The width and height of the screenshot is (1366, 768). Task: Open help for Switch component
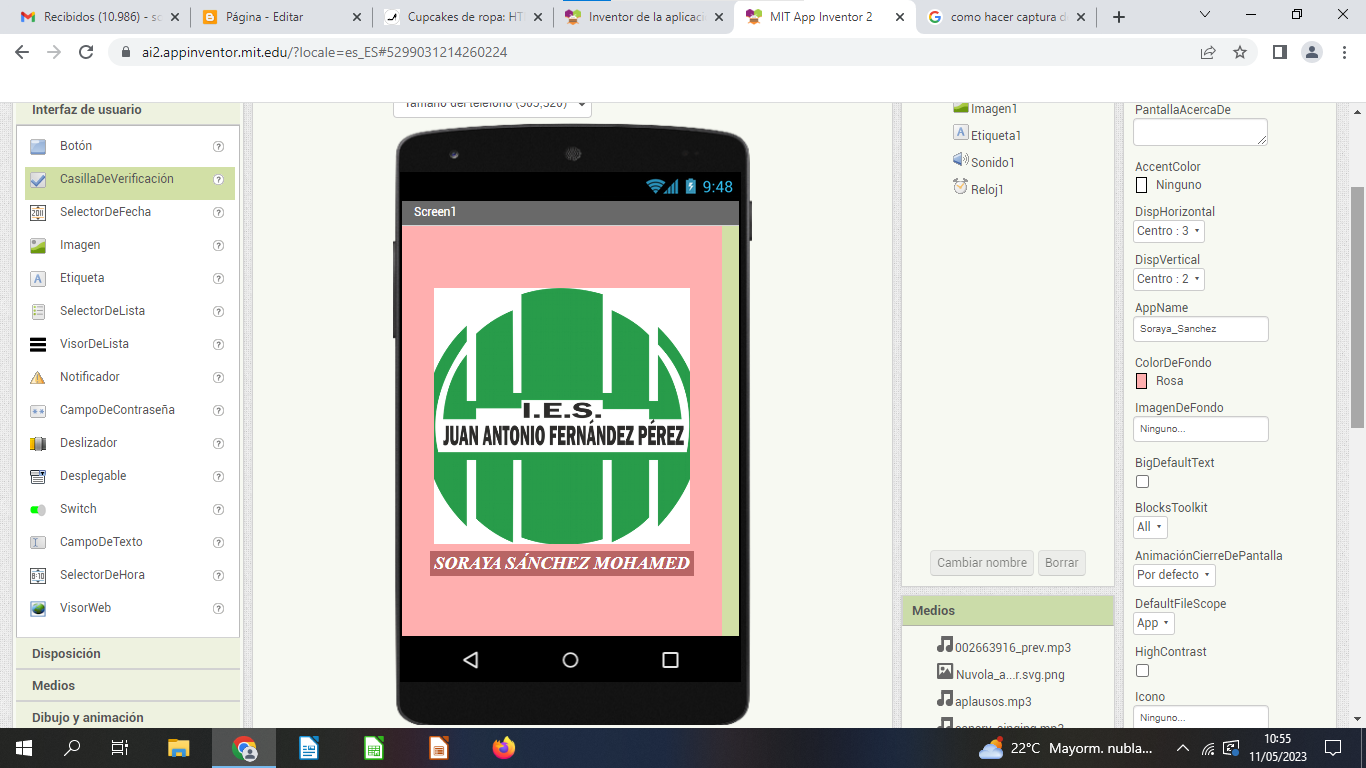pyautogui.click(x=218, y=509)
